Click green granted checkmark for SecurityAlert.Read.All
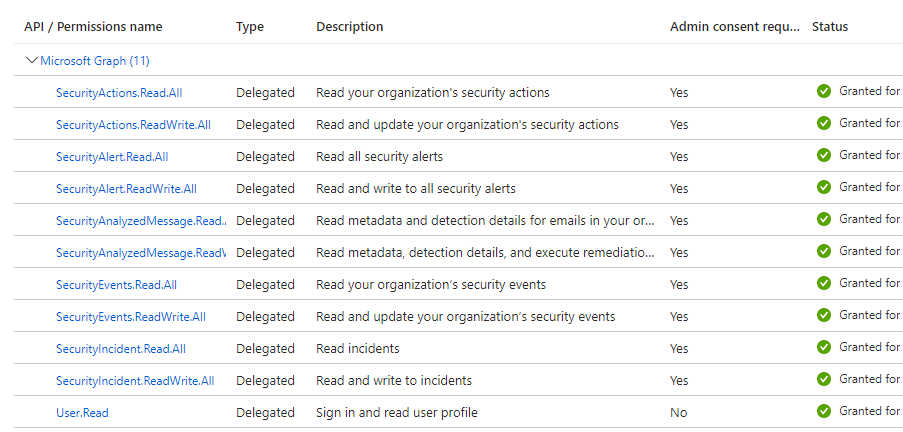The height and width of the screenshot is (432, 903). (824, 155)
